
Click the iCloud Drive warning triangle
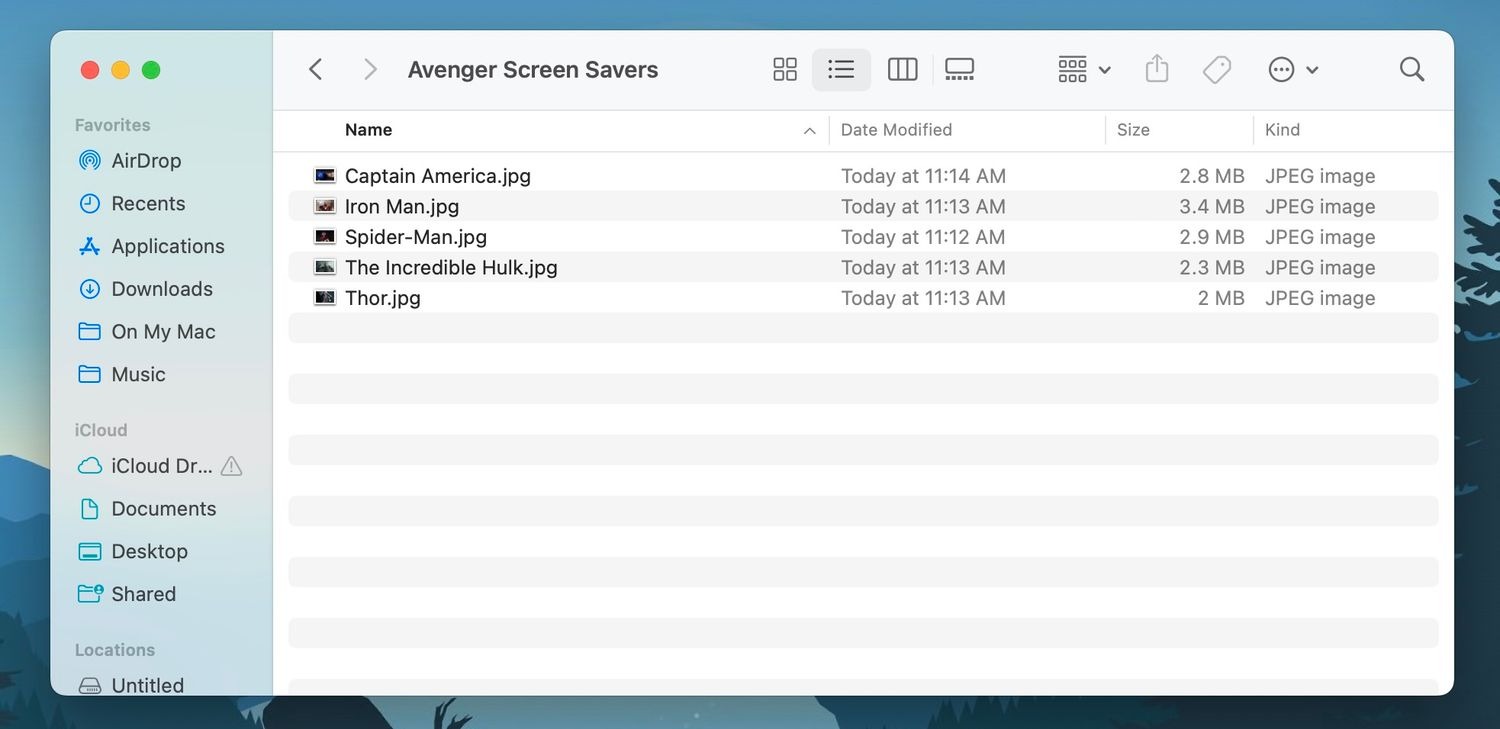pos(231,466)
